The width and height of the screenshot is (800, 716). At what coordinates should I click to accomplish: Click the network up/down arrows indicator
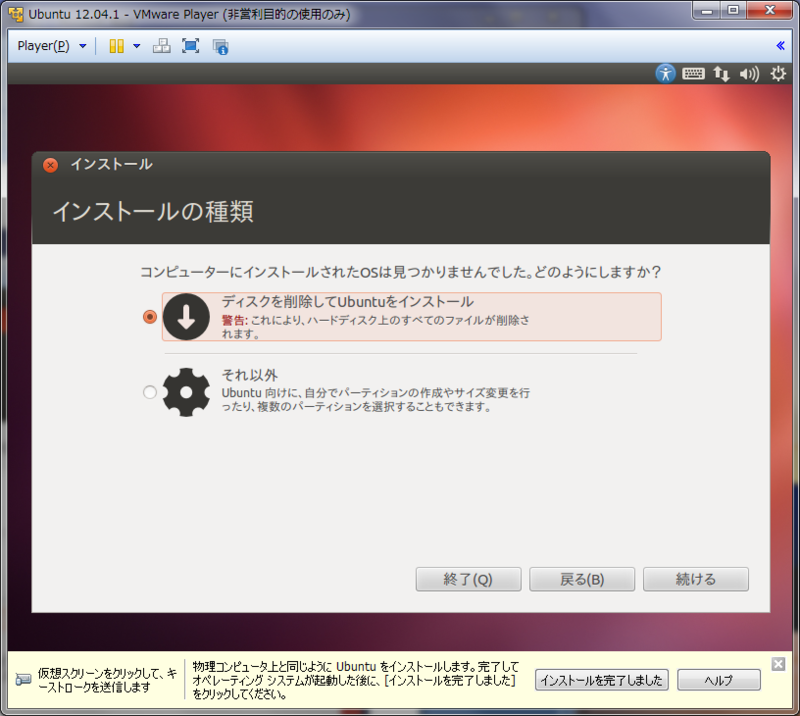[722, 73]
